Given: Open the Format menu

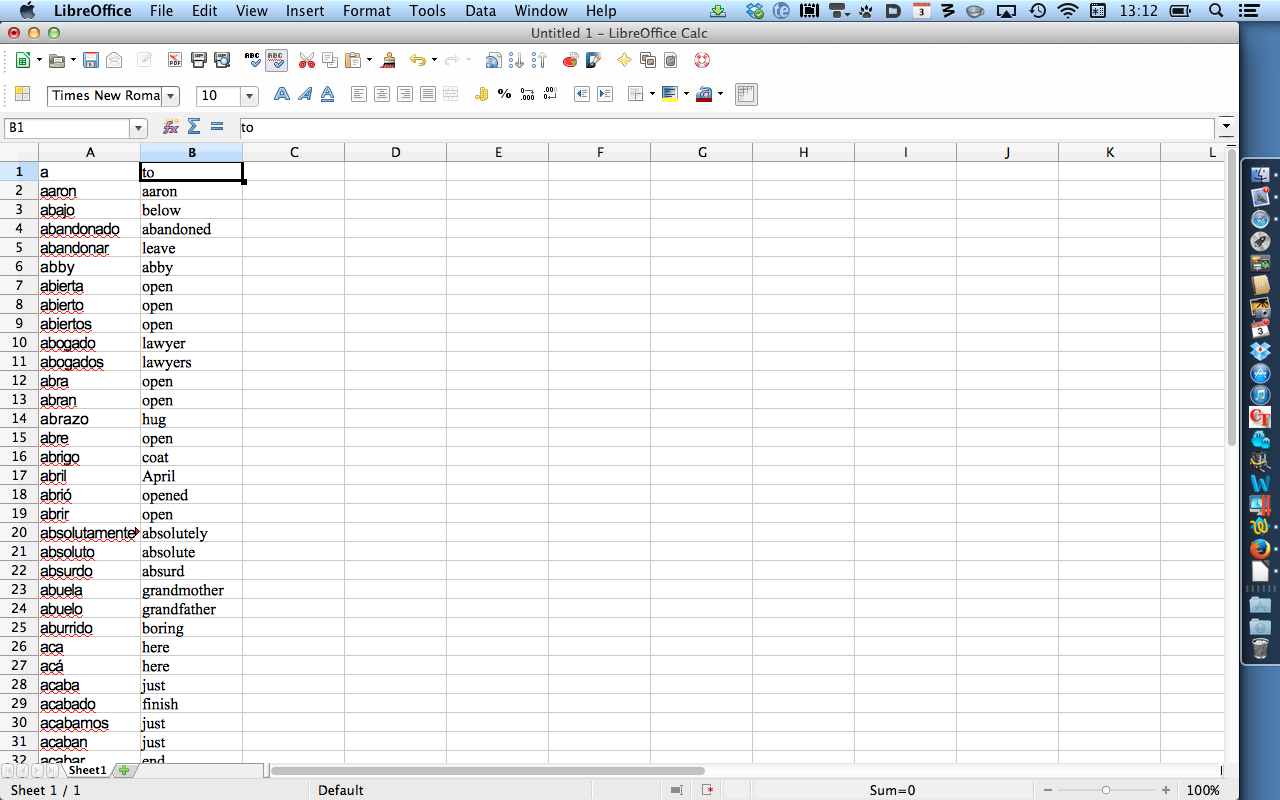Looking at the screenshot, I should coord(366,11).
